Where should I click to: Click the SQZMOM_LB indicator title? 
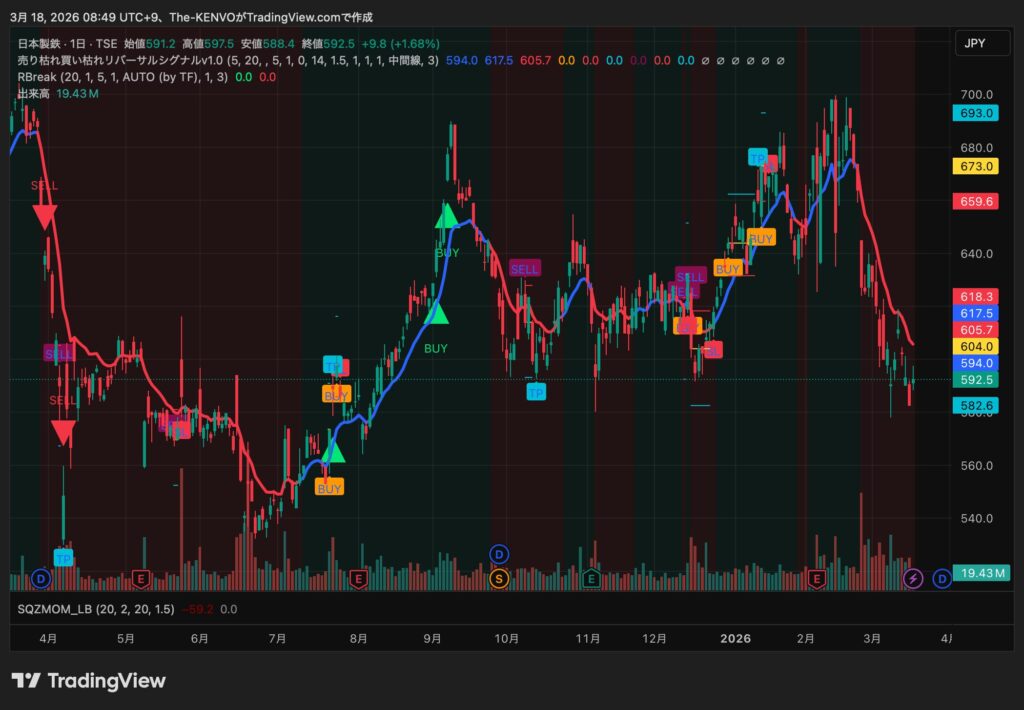(x=60, y=608)
